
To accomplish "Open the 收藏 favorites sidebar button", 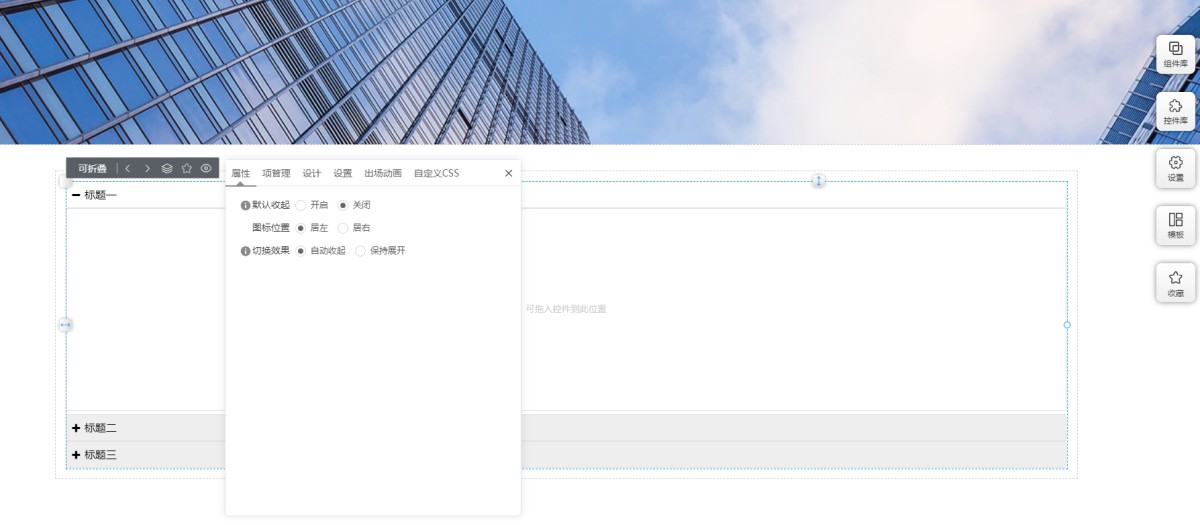I will coord(1175,282).
